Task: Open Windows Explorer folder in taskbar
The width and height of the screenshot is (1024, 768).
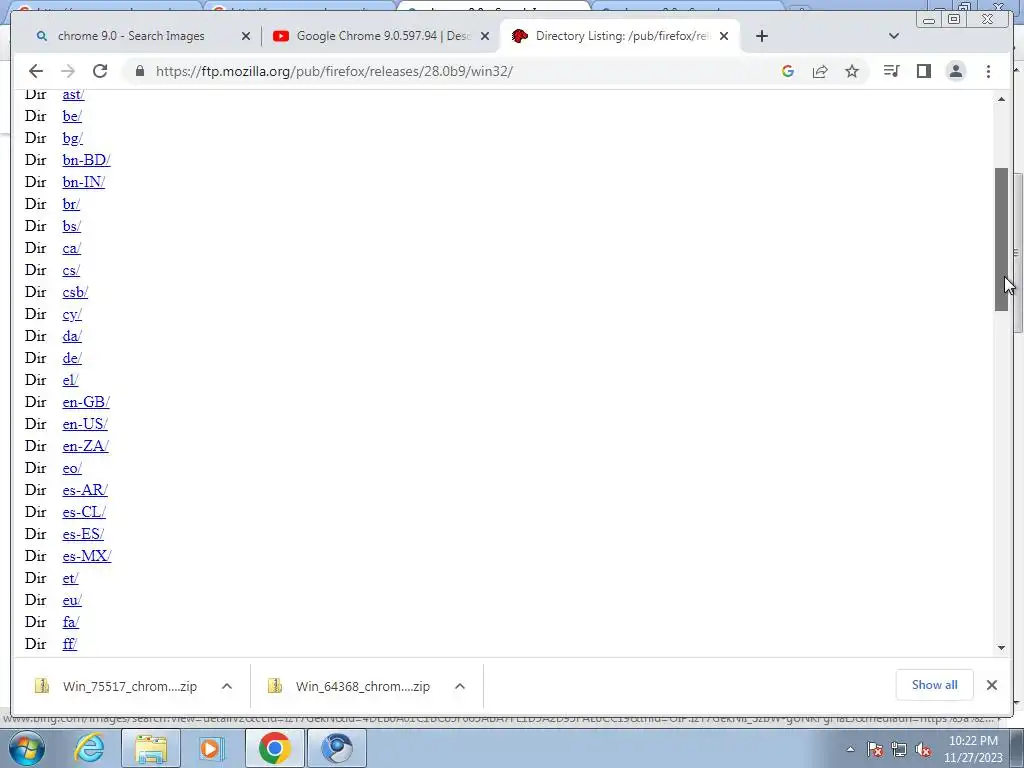Action: [151, 748]
